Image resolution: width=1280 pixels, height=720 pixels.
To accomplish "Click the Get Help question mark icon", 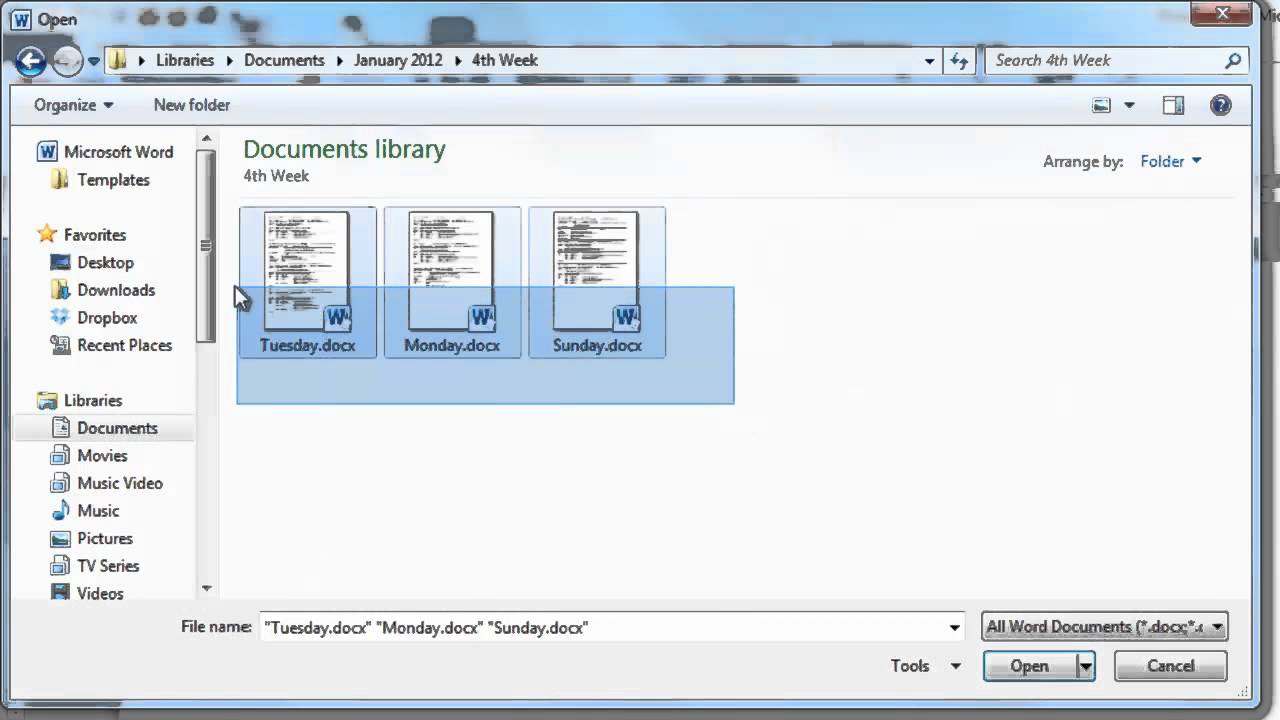I will (x=1220, y=105).
